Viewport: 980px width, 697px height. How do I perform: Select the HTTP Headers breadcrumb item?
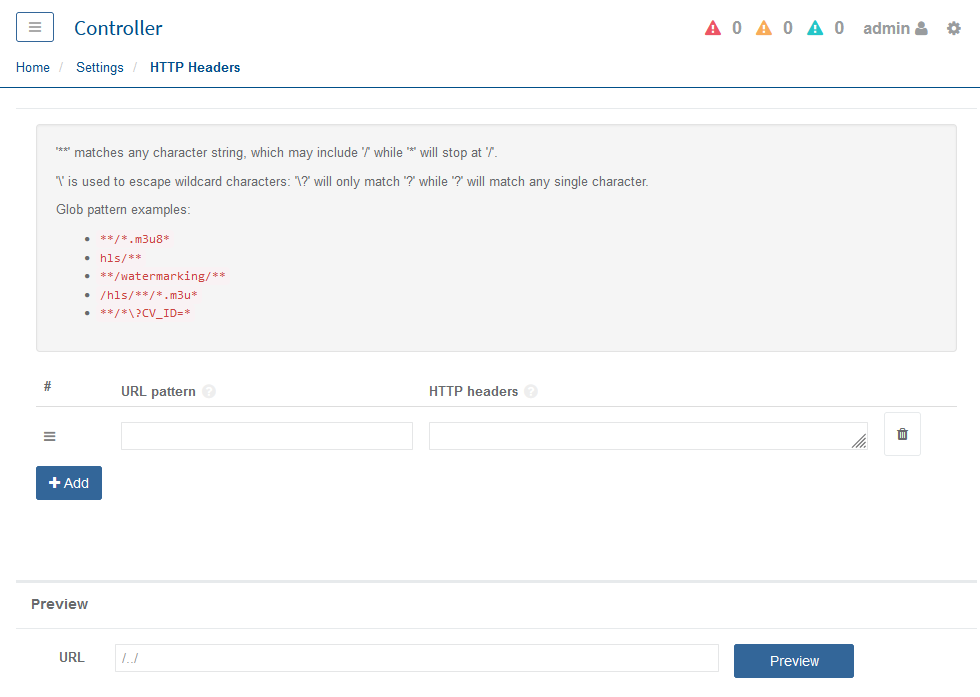pyautogui.click(x=195, y=68)
